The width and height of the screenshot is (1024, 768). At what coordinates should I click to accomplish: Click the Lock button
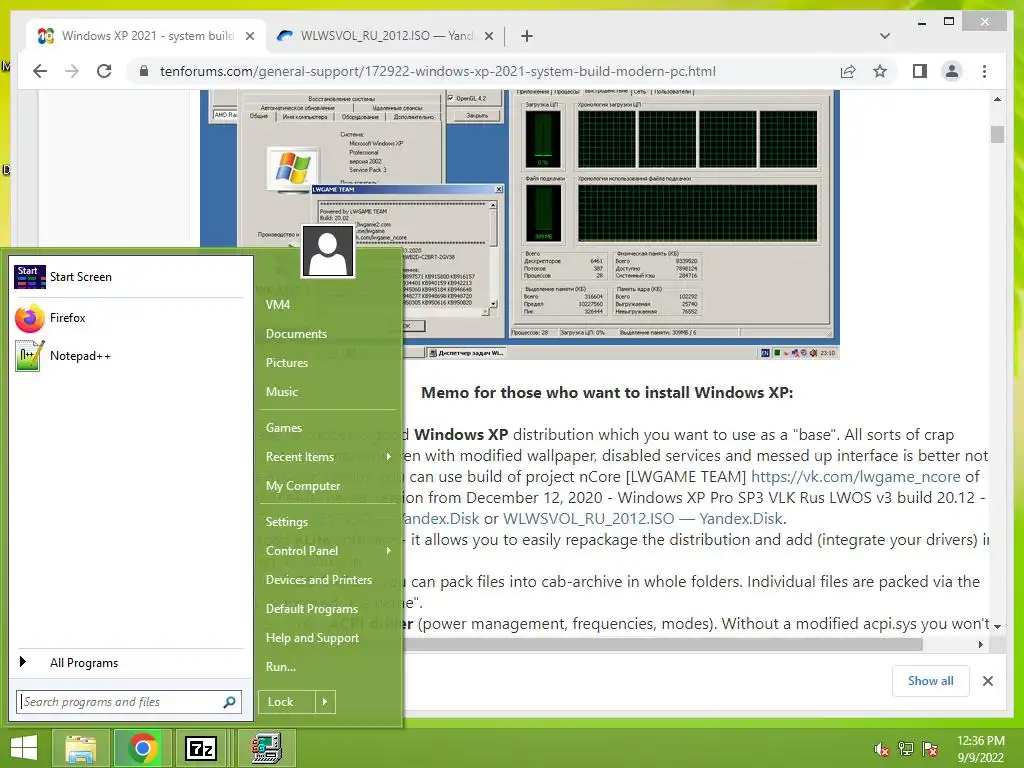[x=286, y=702]
